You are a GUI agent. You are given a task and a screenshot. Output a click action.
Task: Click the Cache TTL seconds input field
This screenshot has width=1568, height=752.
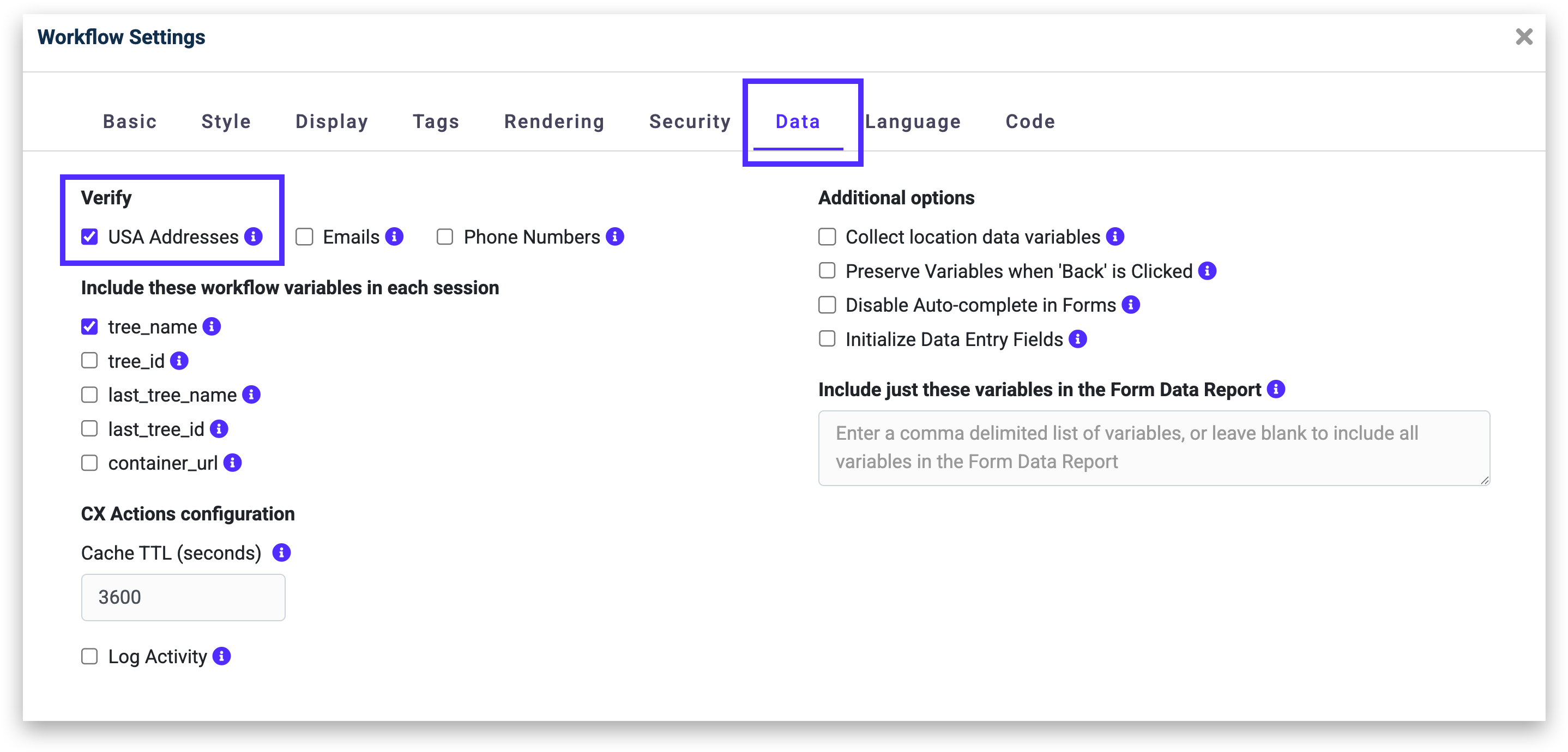click(183, 597)
